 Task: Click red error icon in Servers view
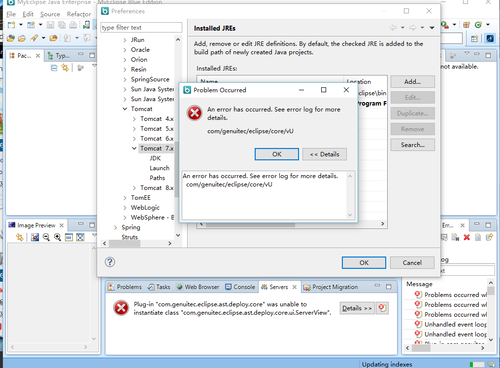click(121, 308)
